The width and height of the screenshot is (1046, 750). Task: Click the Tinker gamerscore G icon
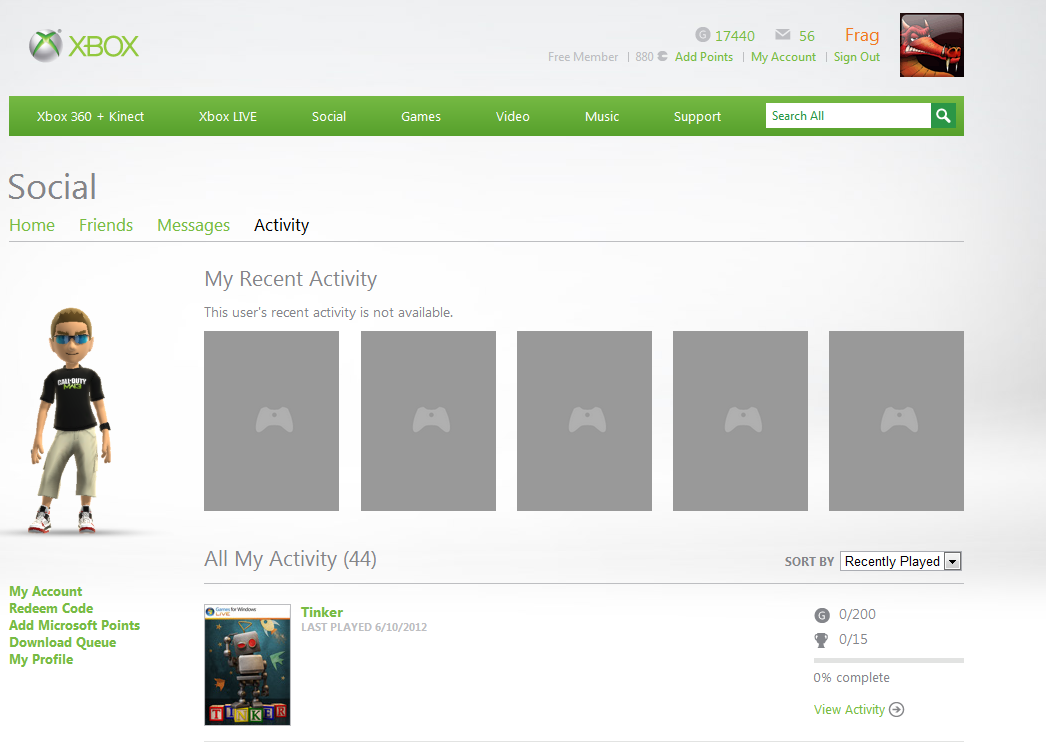click(x=822, y=615)
